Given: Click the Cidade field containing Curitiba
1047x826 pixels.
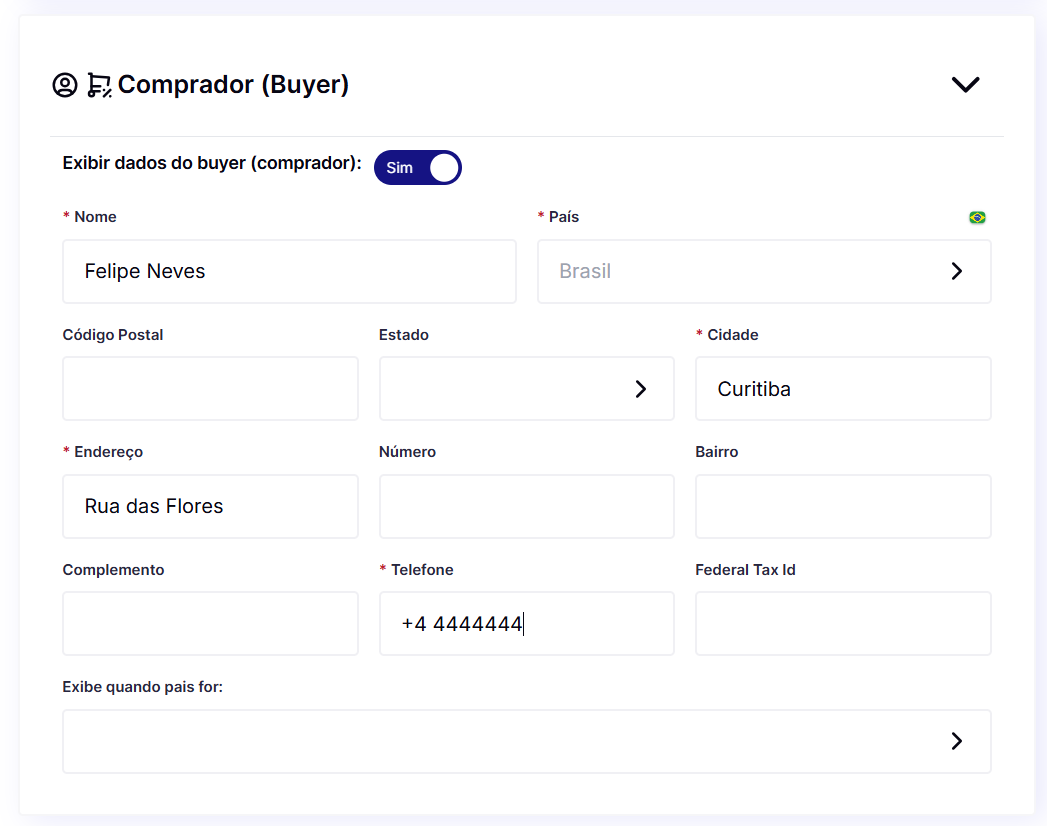Looking at the screenshot, I should tap(843, 389).
